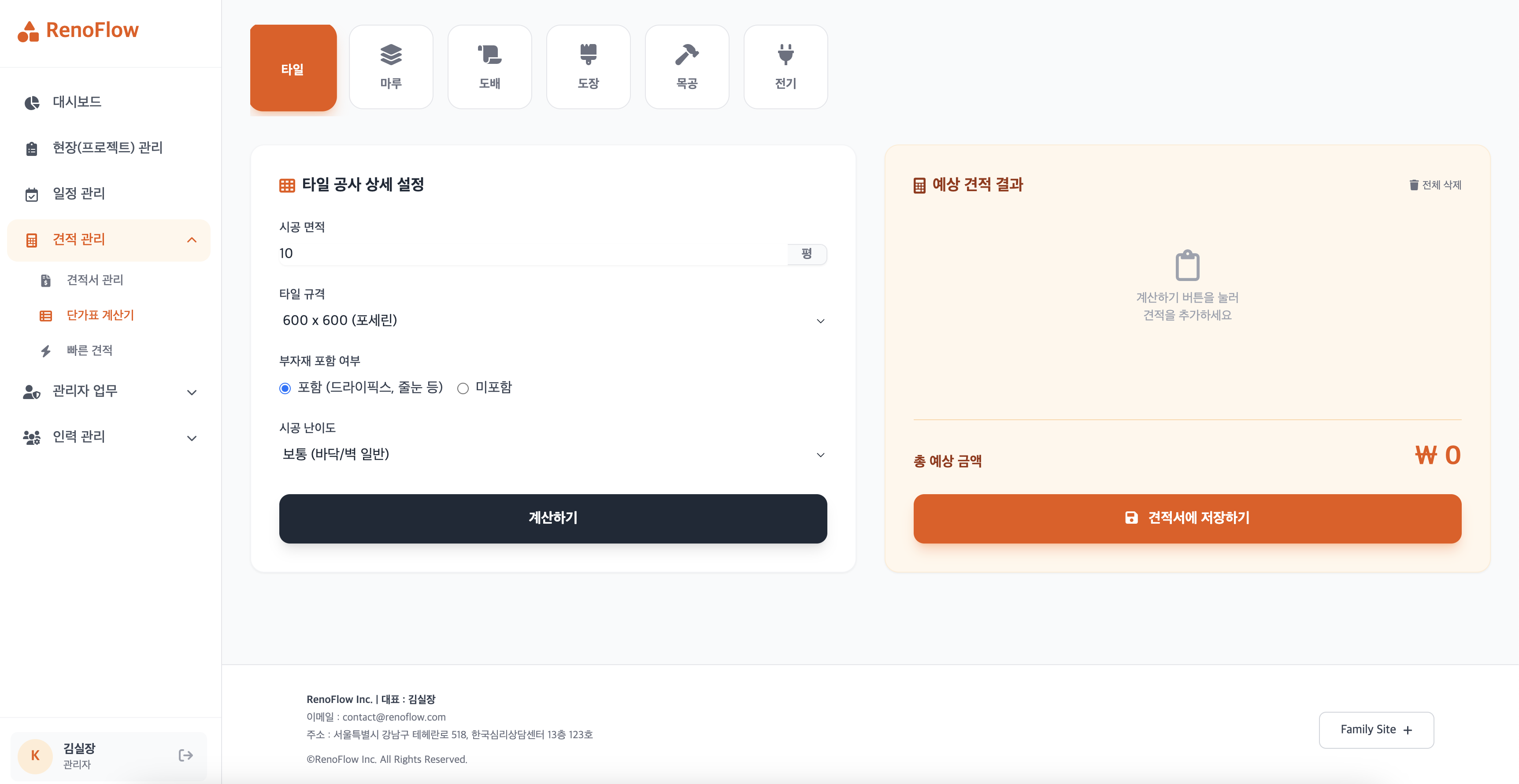Click the 시공 면적 input field
This screenshot has height=784, width=1519.
point(533,253)
